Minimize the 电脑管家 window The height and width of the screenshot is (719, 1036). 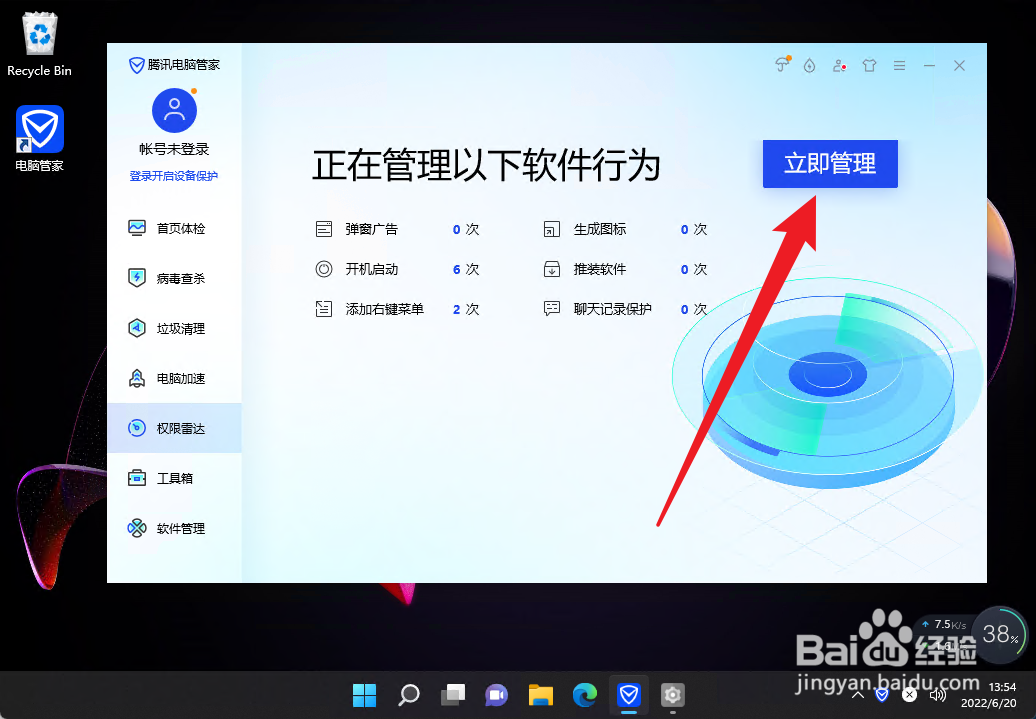click(929, 65)
